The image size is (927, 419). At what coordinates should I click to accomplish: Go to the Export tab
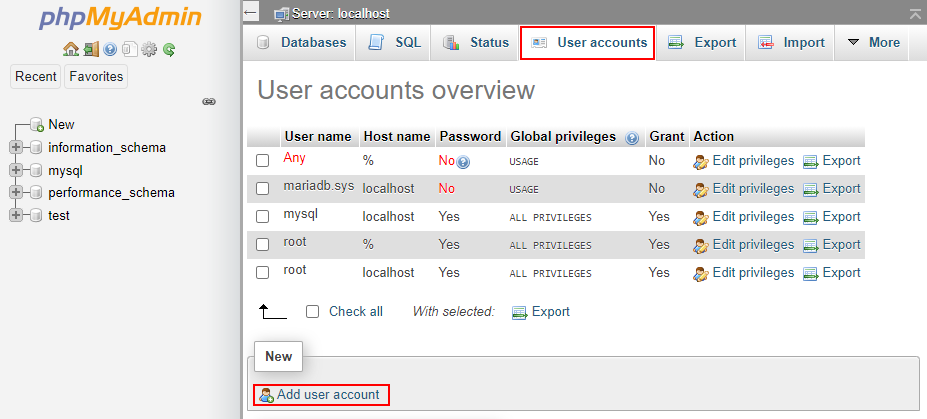pyautogui.click(x=701, y=43)
